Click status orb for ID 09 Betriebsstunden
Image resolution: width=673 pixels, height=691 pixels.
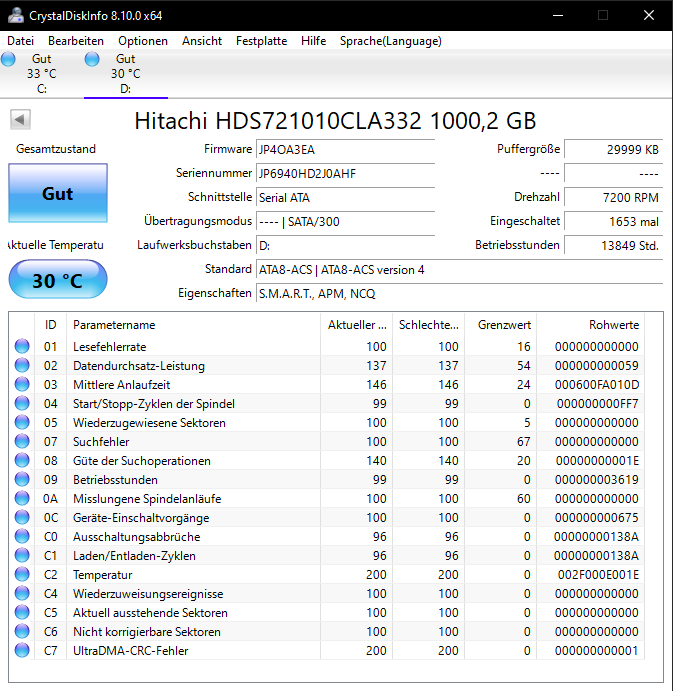(x=22, y=479)
